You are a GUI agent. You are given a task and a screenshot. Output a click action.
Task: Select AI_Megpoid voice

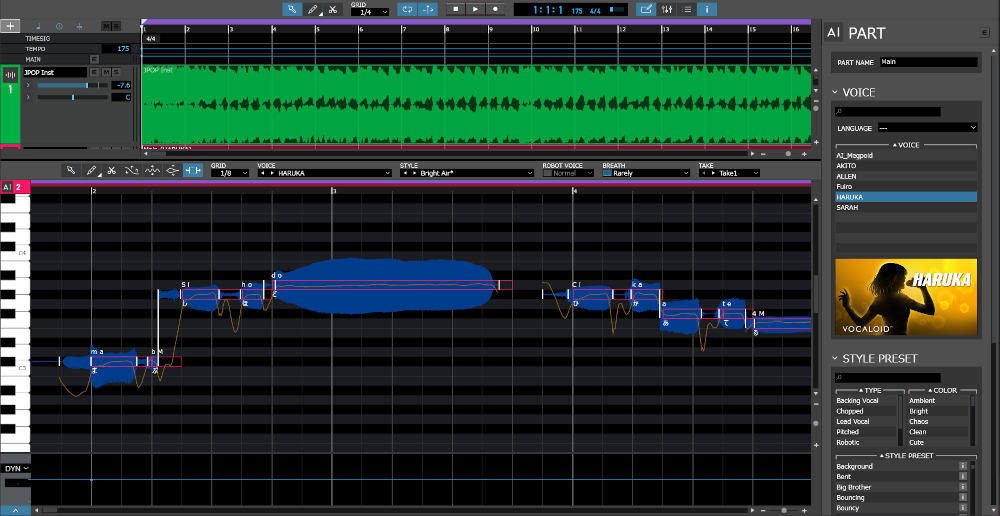(906, 155)
